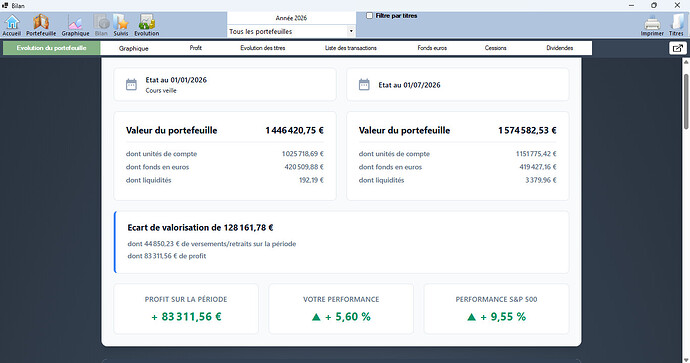Open the Evolution toolbar icon
This screenshot has height=363, width=690.
[x=147, y=25]
